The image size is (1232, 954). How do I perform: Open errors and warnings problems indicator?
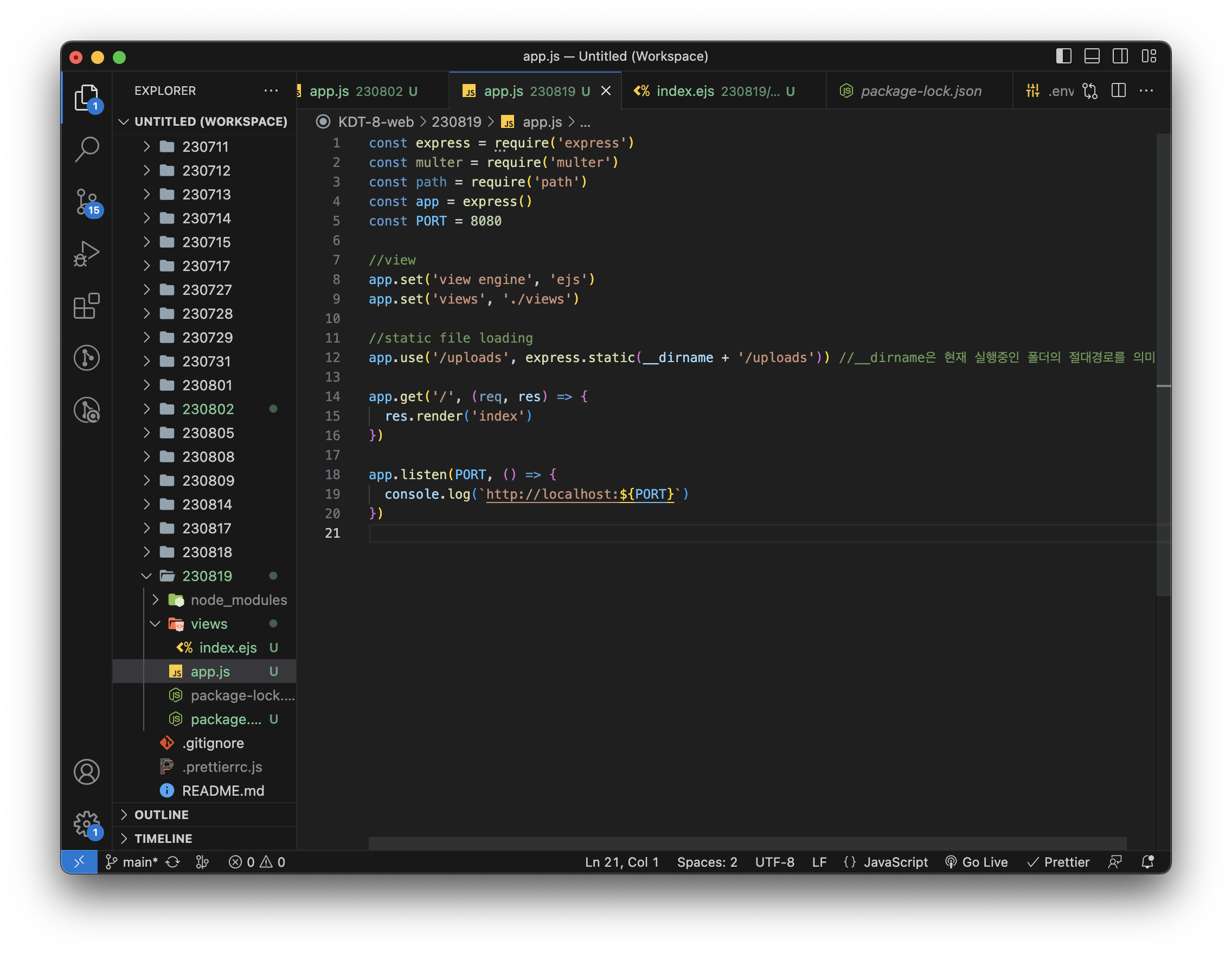(256, 862)
